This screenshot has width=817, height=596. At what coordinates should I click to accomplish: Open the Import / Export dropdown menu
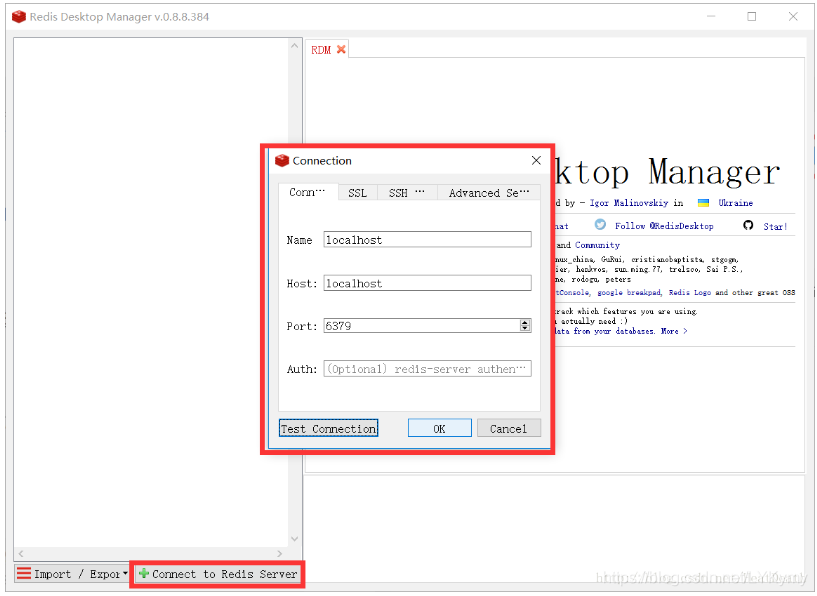click(x=72, y=574)
